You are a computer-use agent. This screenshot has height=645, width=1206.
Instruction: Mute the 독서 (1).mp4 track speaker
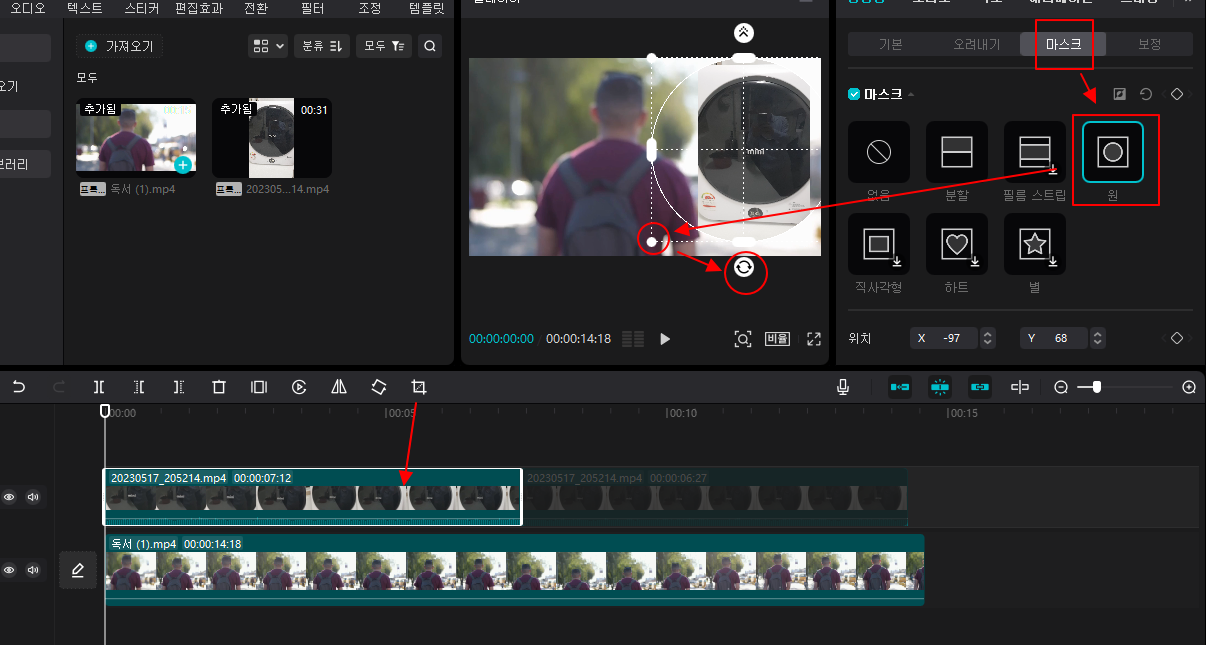click(33, 570)
